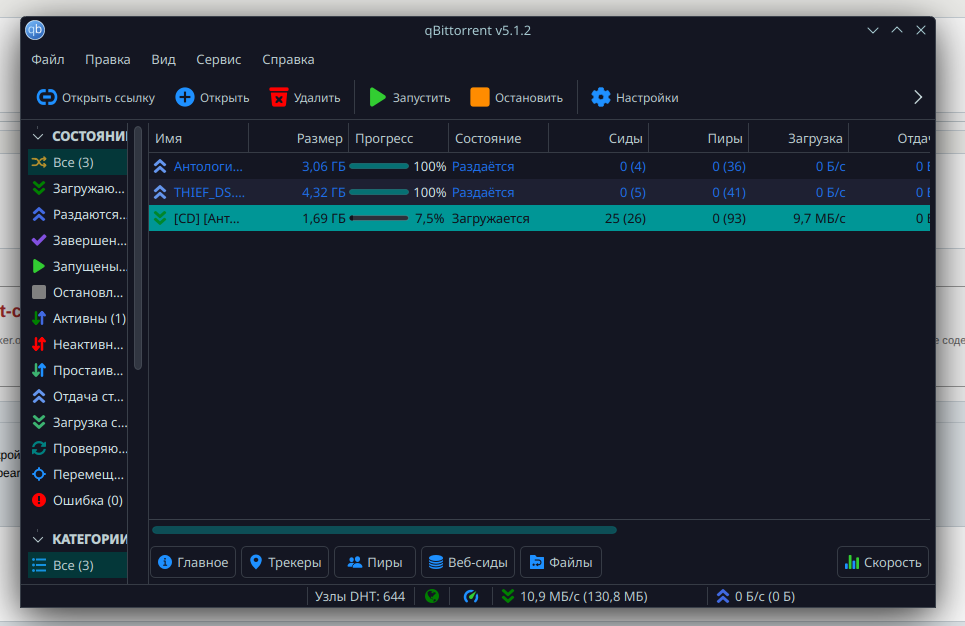This screenshot has width=965, height=626.
Task: Open the Вид menu
Action: [x=164, y=60]
